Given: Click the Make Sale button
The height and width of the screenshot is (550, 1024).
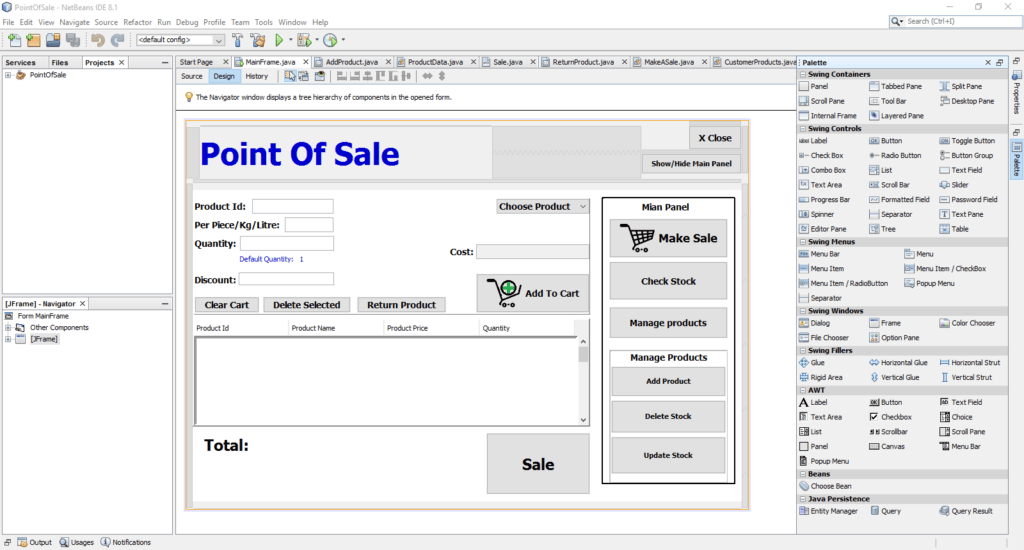Looking at the screenshot, I should (x=668, y=238).
